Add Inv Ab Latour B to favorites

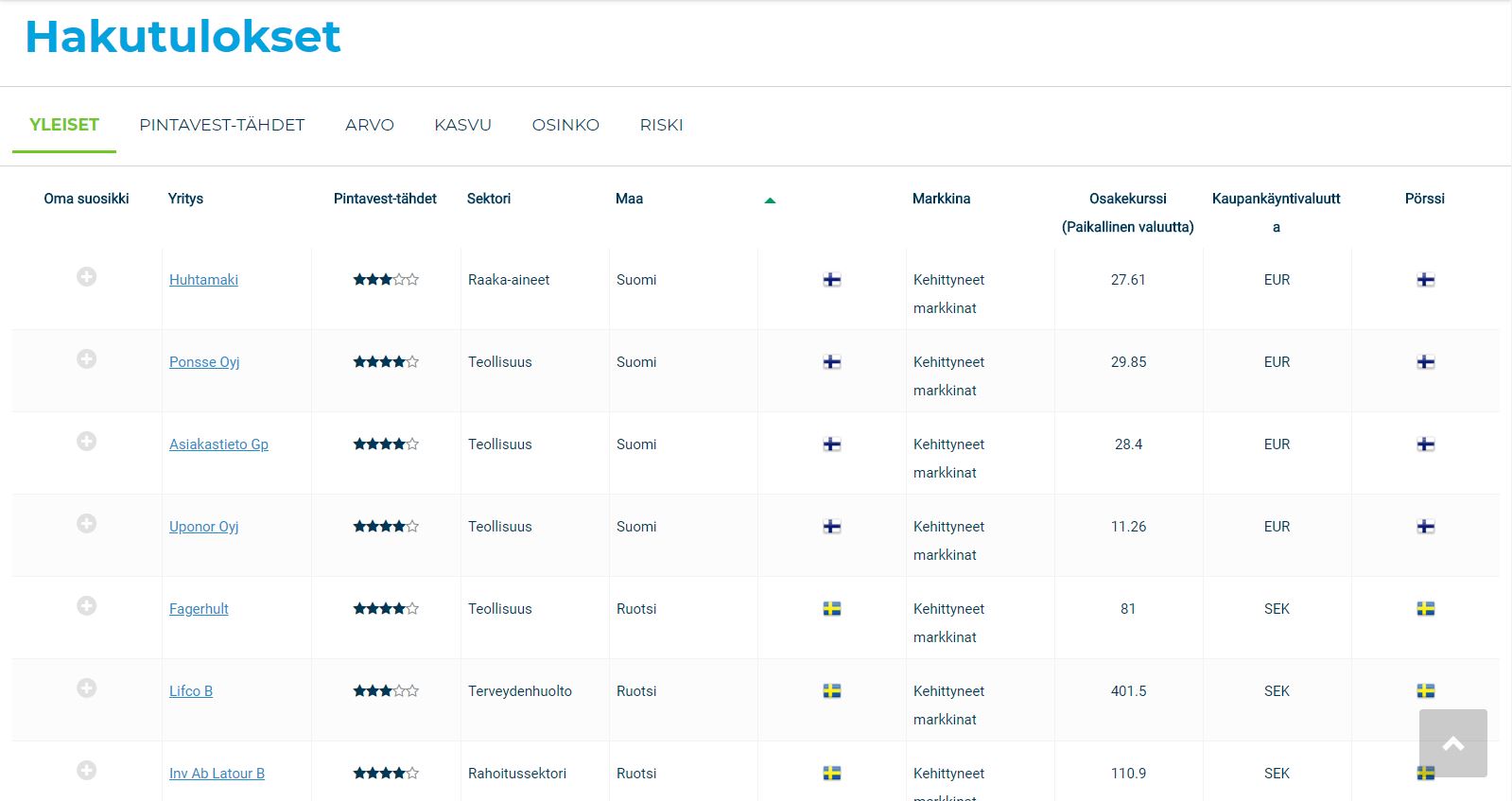point(86,770)
